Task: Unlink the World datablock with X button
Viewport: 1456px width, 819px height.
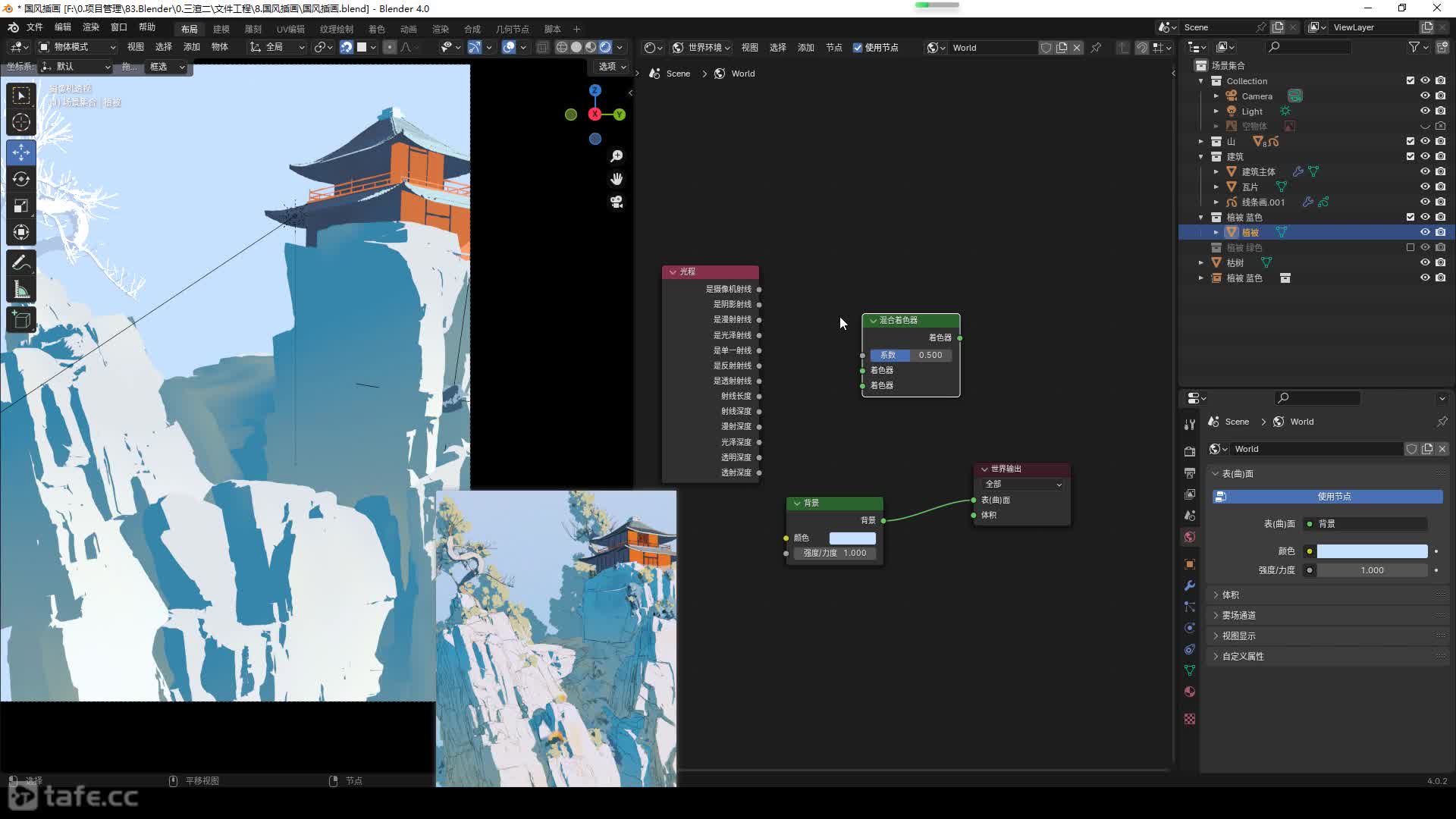Action: pos(1077,48)
